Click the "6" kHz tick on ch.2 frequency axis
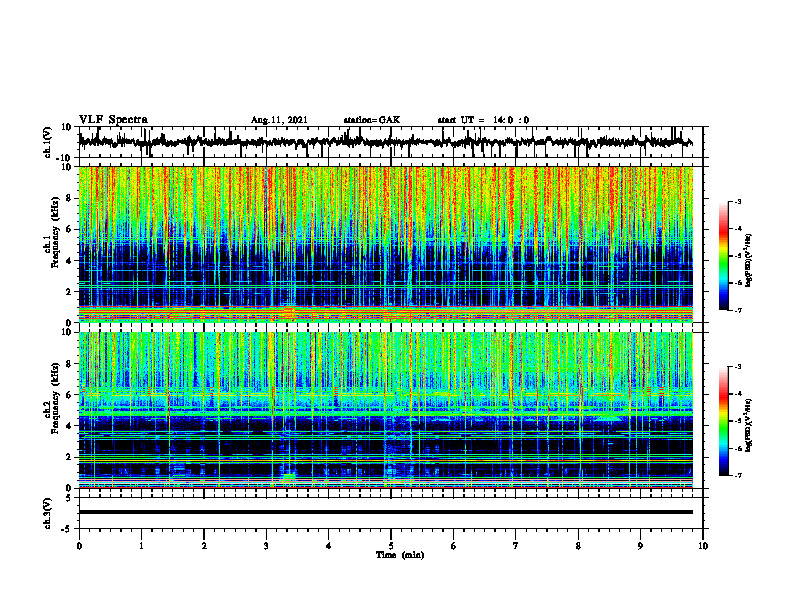Image resolution: width=792 pixels, height=612 pixels. click(x=70, y=395)
